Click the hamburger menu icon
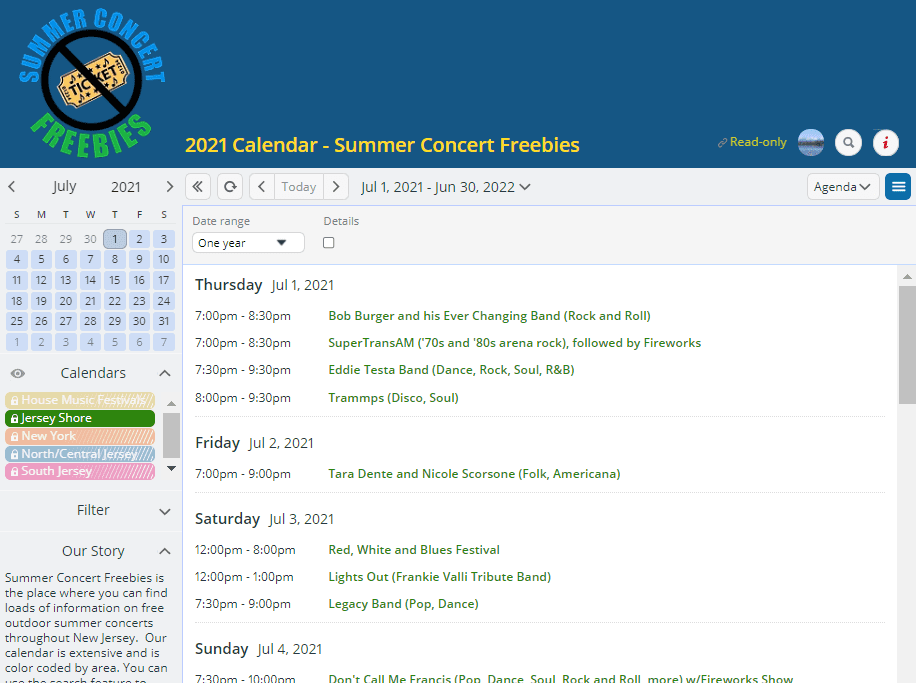The width and height of the screenshot is (916, 683). pos(898,186)
